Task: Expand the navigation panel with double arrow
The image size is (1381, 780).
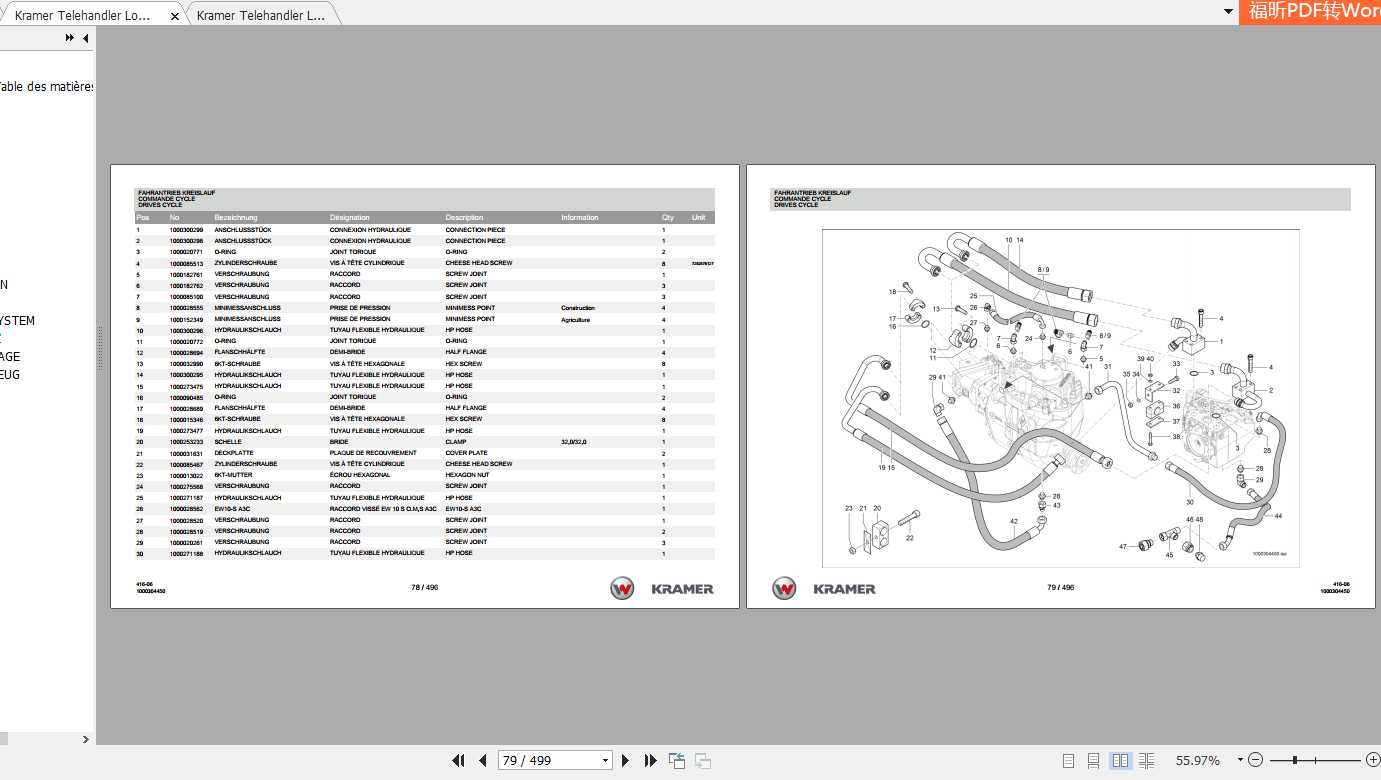Action: point(70,38)
